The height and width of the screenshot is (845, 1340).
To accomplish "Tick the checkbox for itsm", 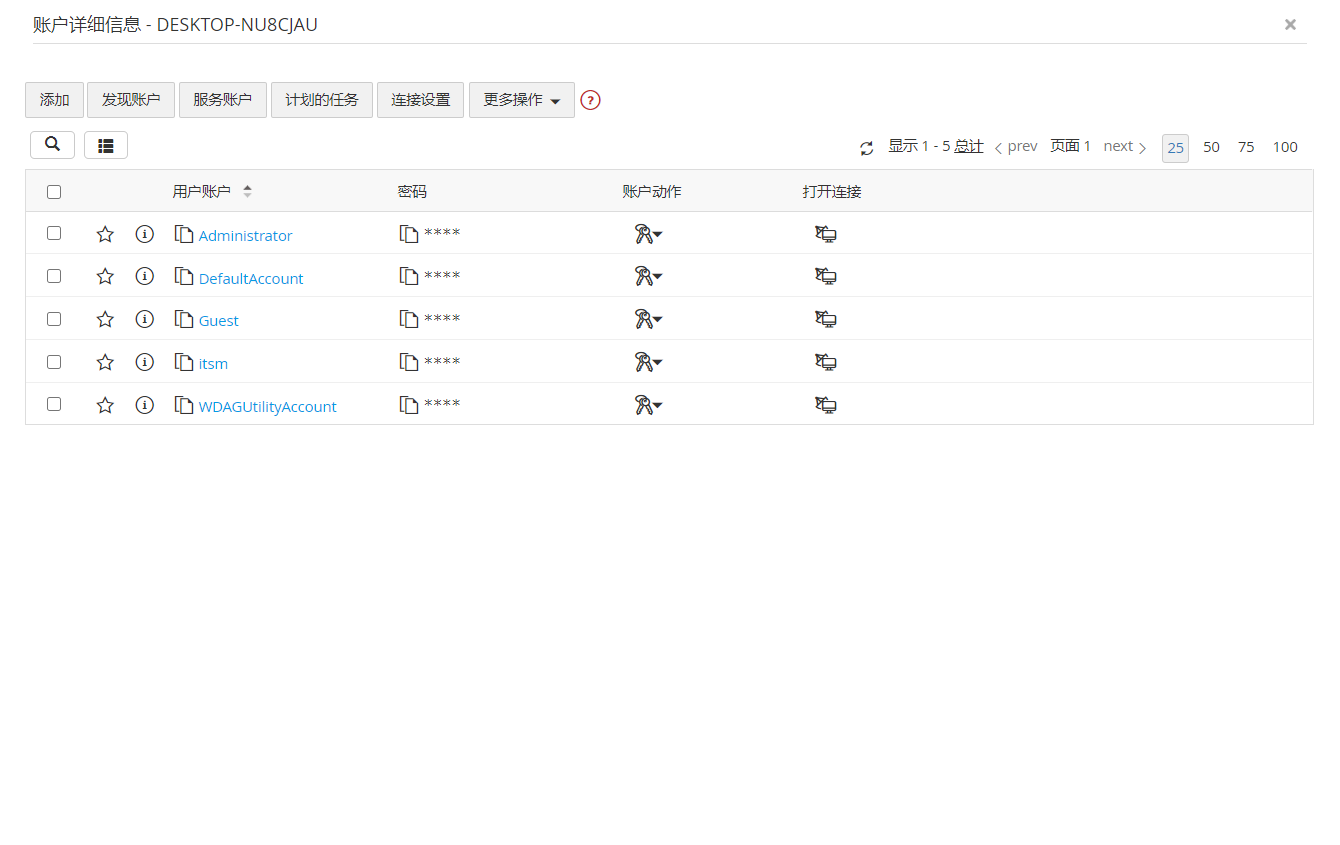I will 54,362.
